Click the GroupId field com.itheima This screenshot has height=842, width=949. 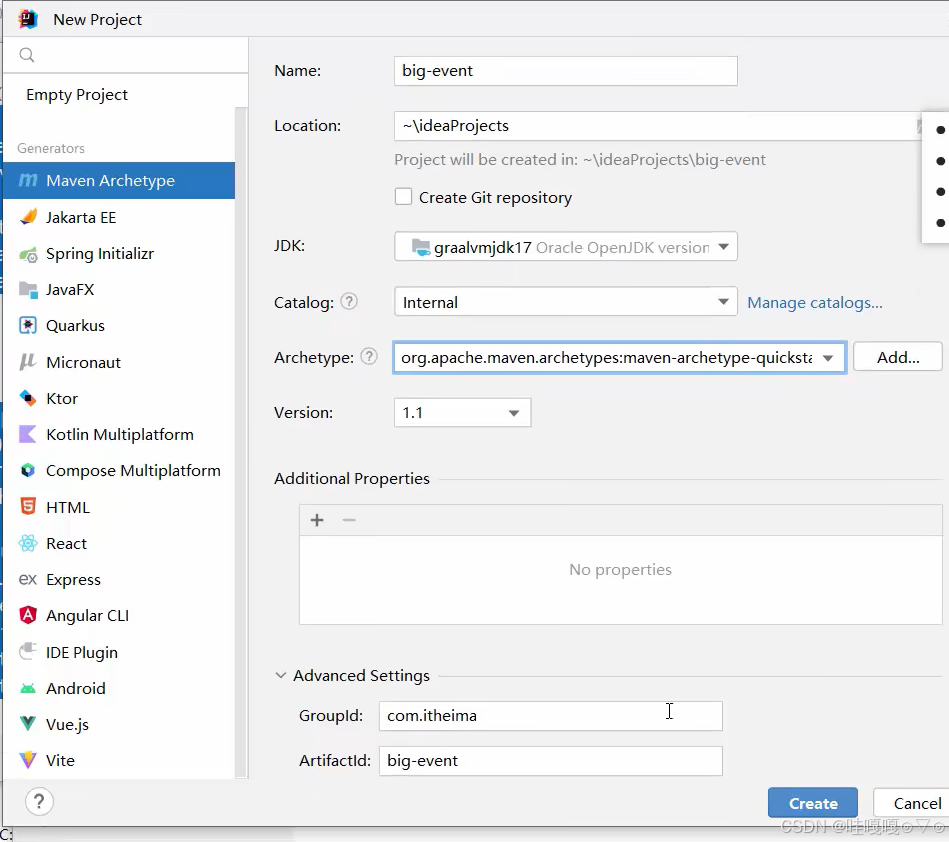551,716
